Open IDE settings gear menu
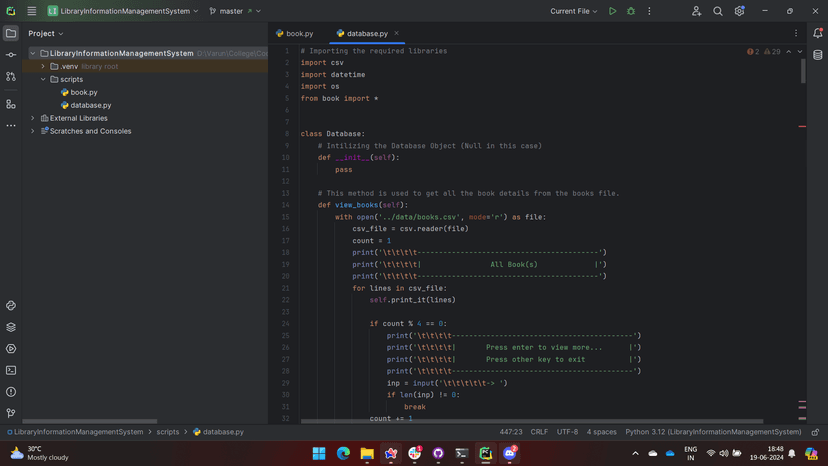This screenshot has height=466, width=828. pos(739,11)
